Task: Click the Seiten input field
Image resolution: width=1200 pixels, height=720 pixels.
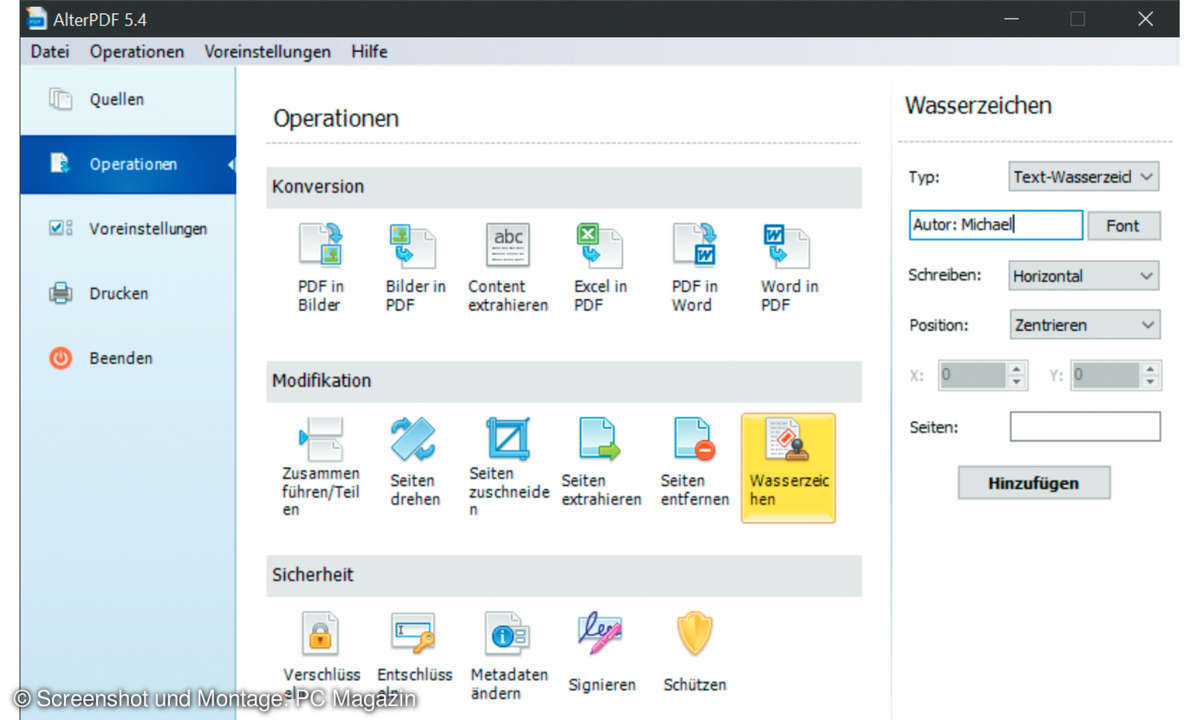Action: click(1085, 427)
